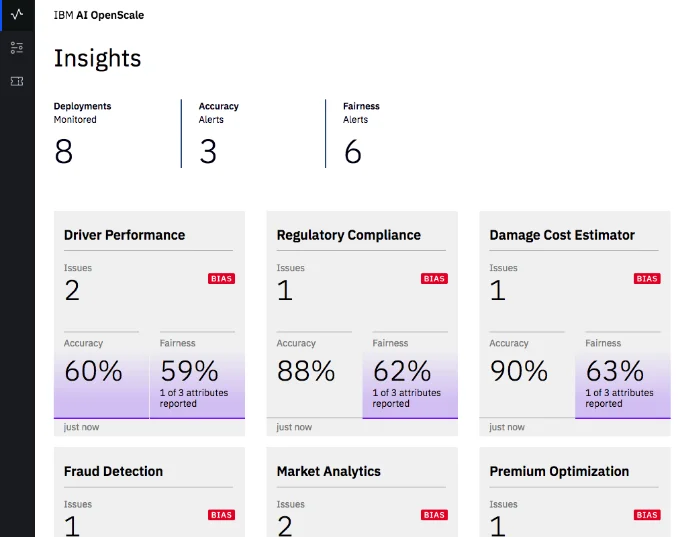The image size is (688, 537).
Task: Click the IBM AI OpenScale header title
Action: click(99, 15)
